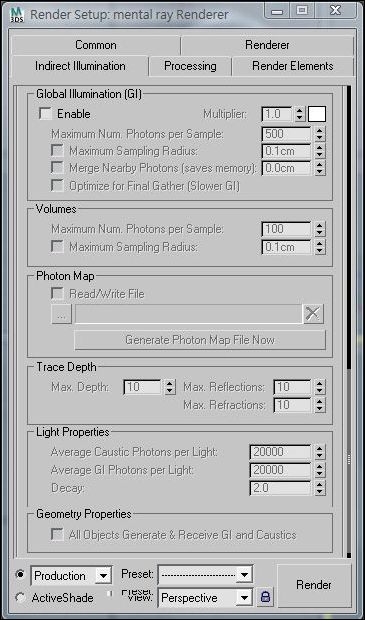Click the GI Multiplier spinner arrows
This screenshot has height=620, width=365.
click(300, 114)
